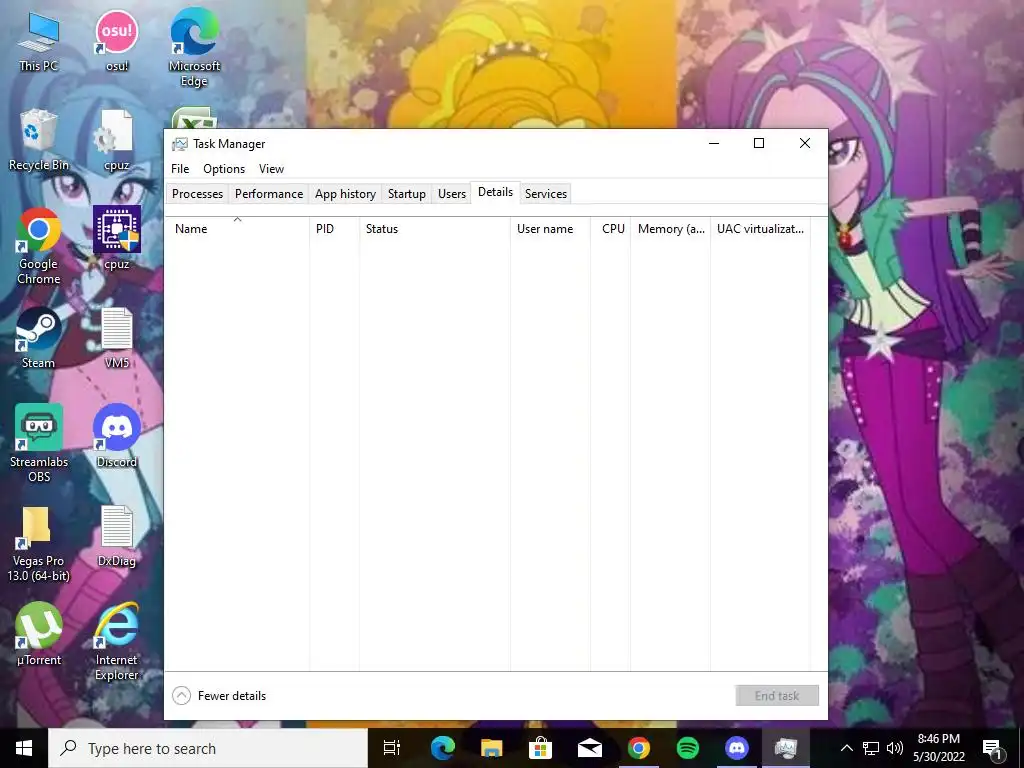Switch to Chrome in the taskbar

click(639, 748)
